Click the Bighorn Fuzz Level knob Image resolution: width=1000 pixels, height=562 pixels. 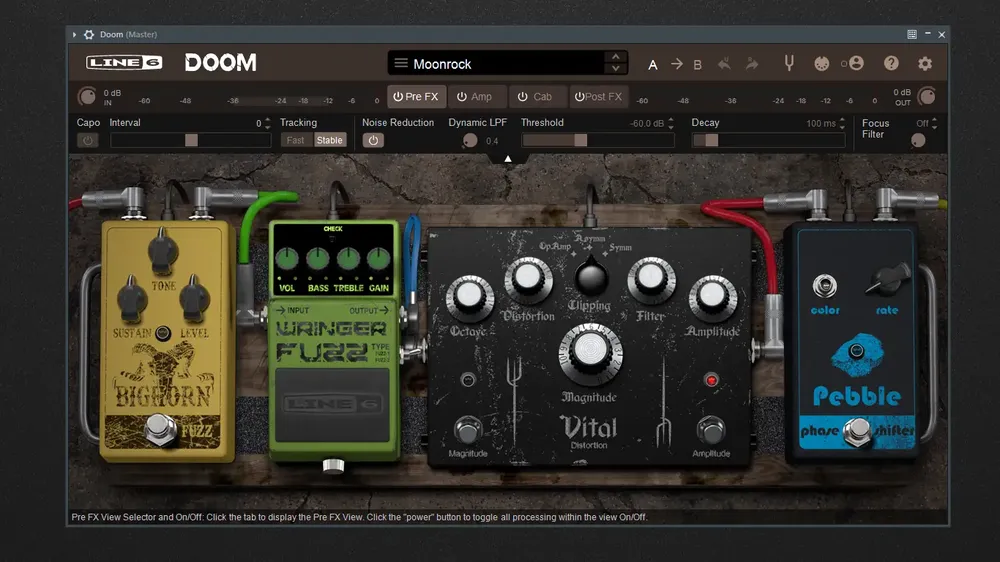pos(194,299)
